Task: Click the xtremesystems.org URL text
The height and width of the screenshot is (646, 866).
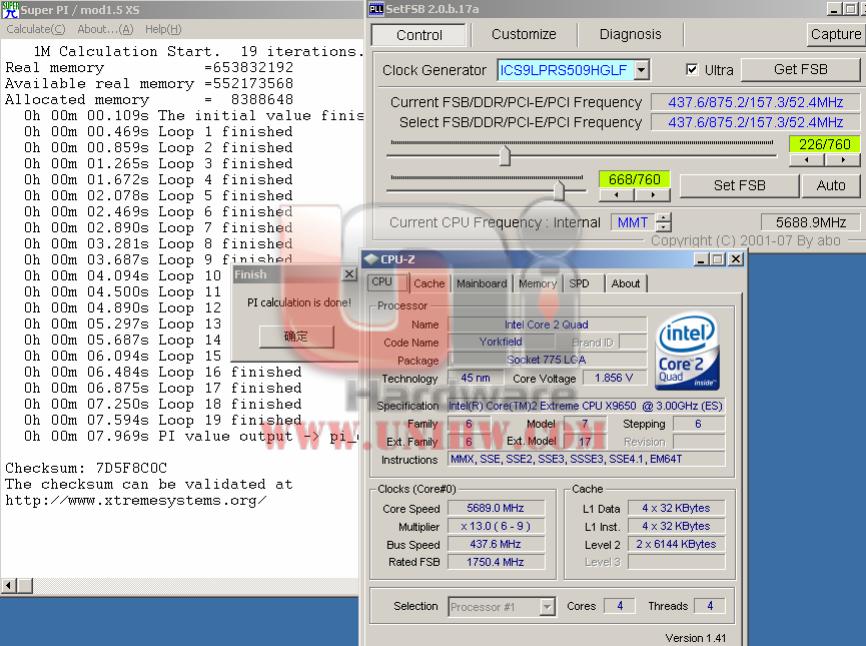Action: [136, 501]
